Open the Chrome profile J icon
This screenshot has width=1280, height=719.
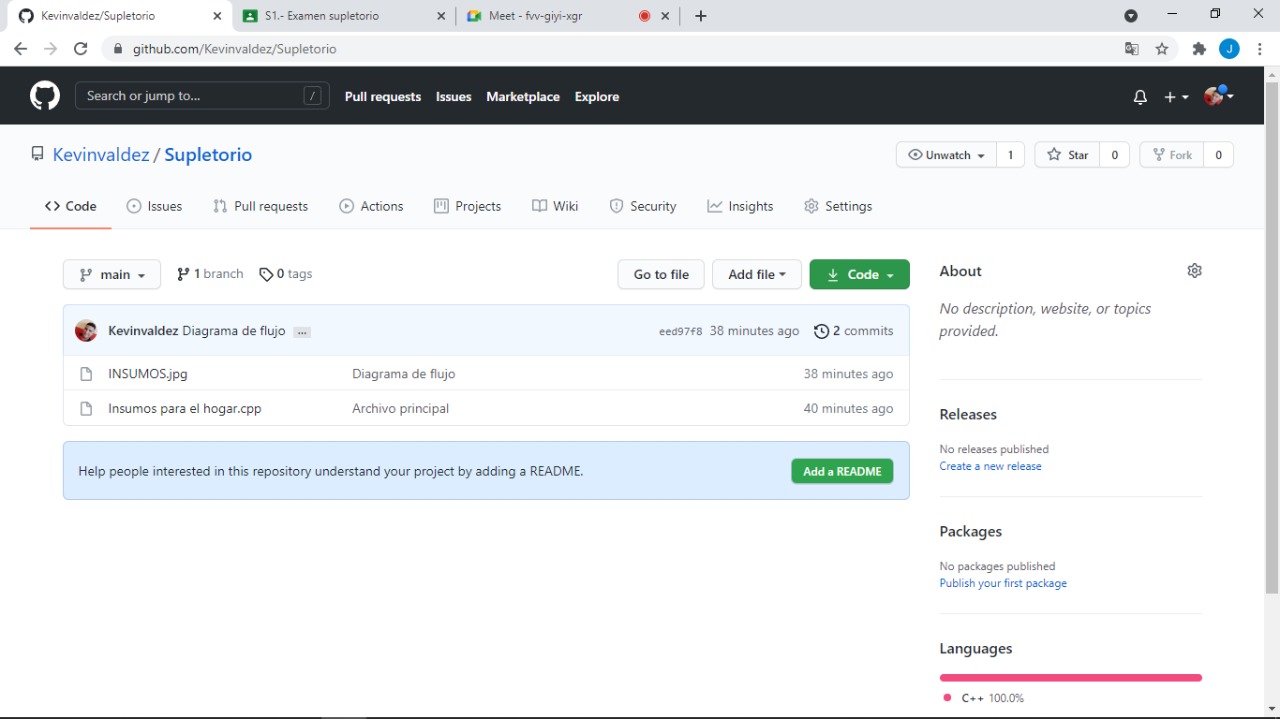(1230, 48)
